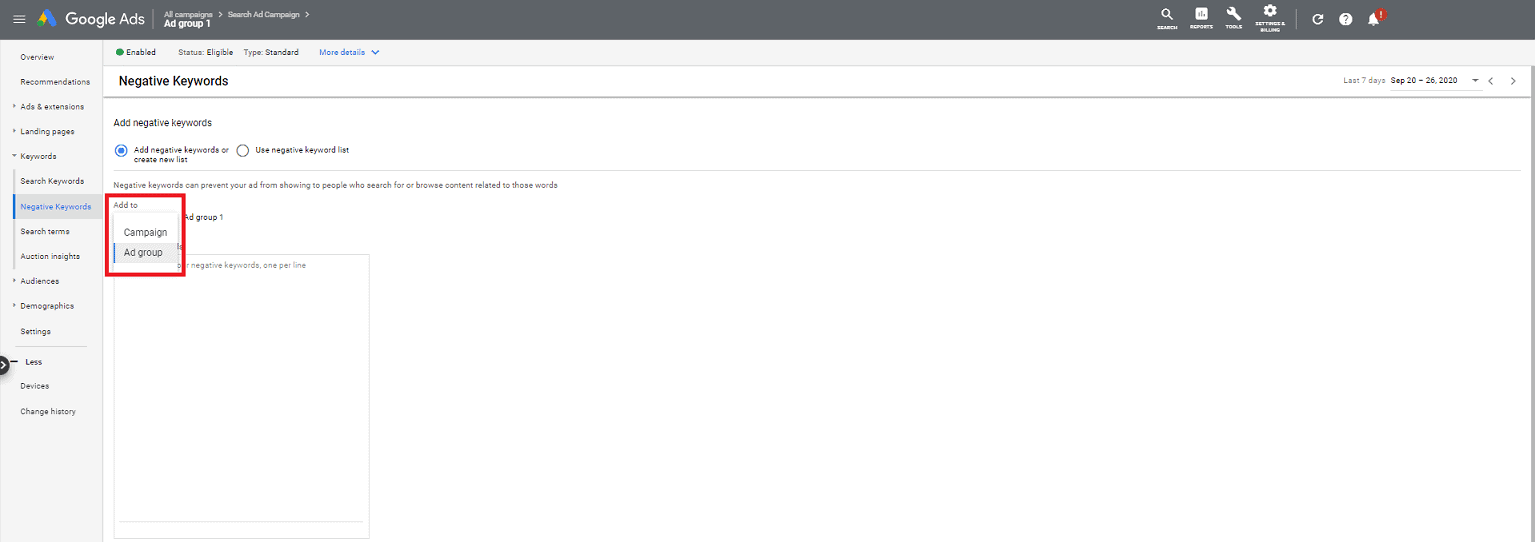Open the Help question mark icon
Viewport: 1535px width, 542px height.
pos(1345,19)
